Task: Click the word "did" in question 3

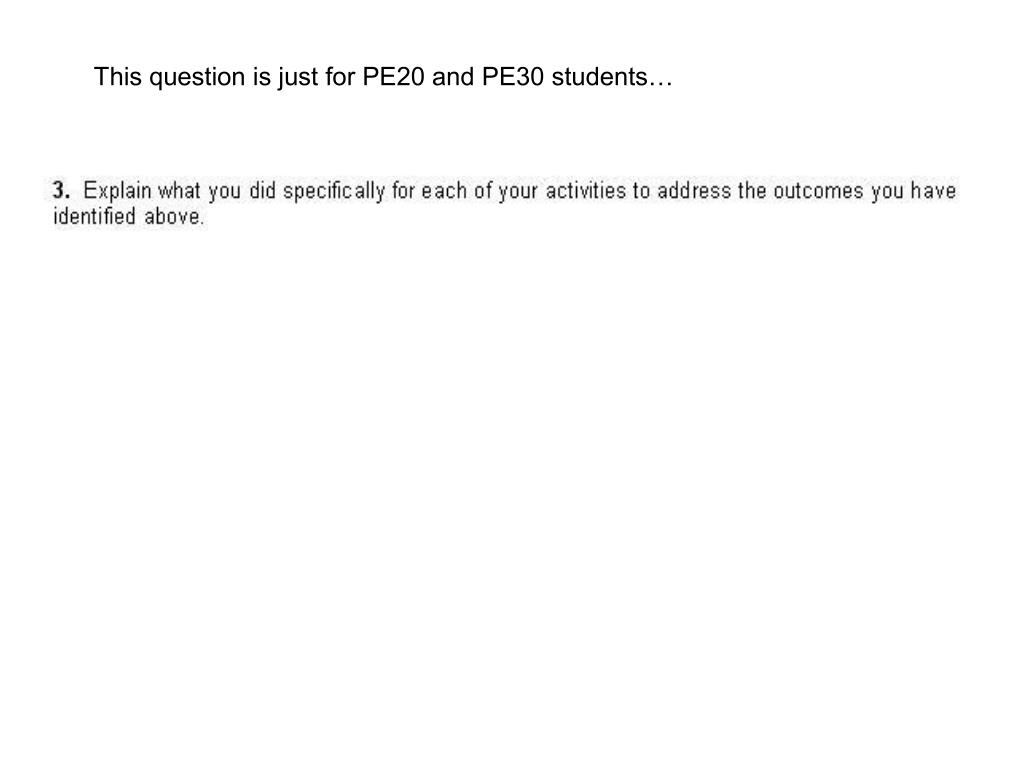Action: click(263, 191)
